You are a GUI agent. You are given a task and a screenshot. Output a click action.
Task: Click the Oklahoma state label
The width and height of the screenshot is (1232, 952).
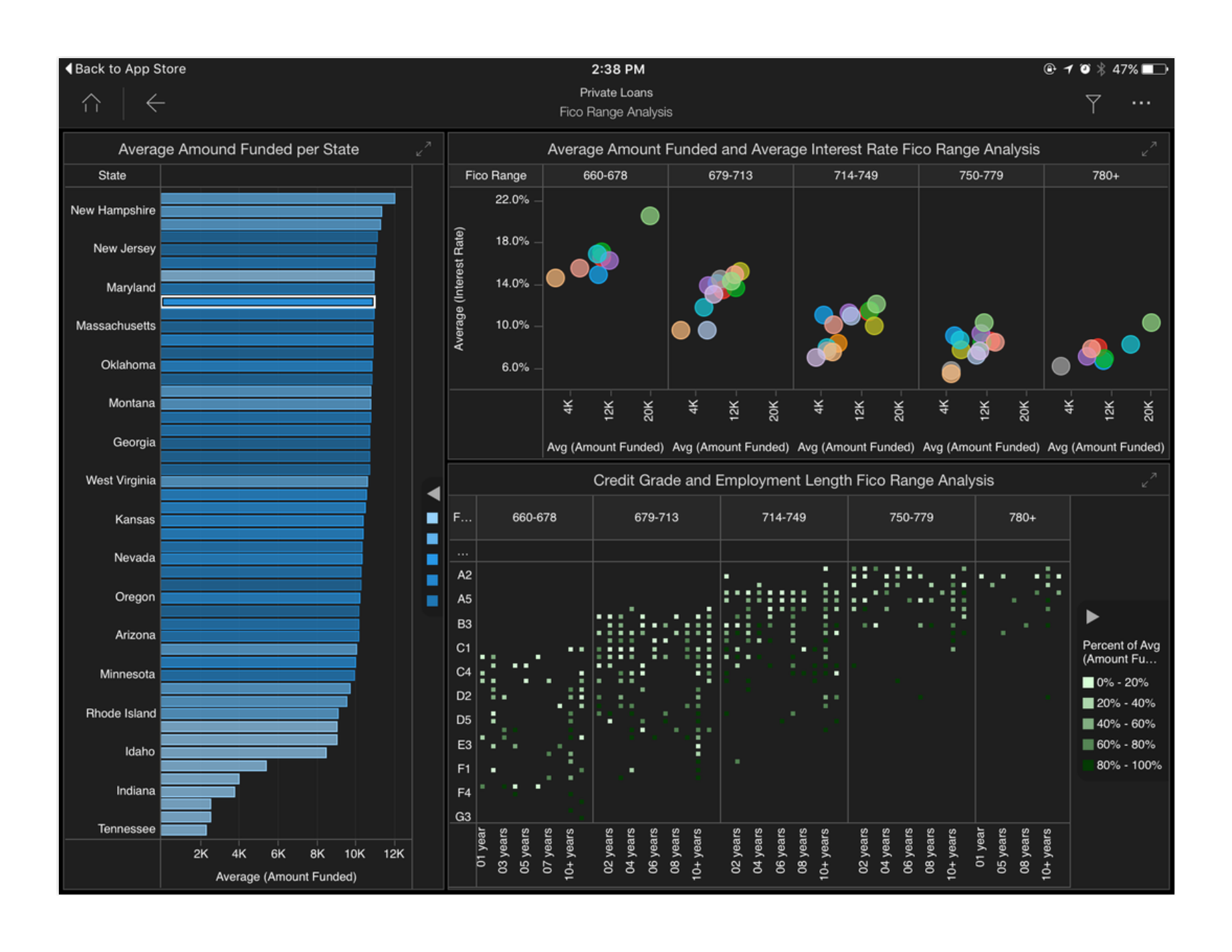[128, 364]
